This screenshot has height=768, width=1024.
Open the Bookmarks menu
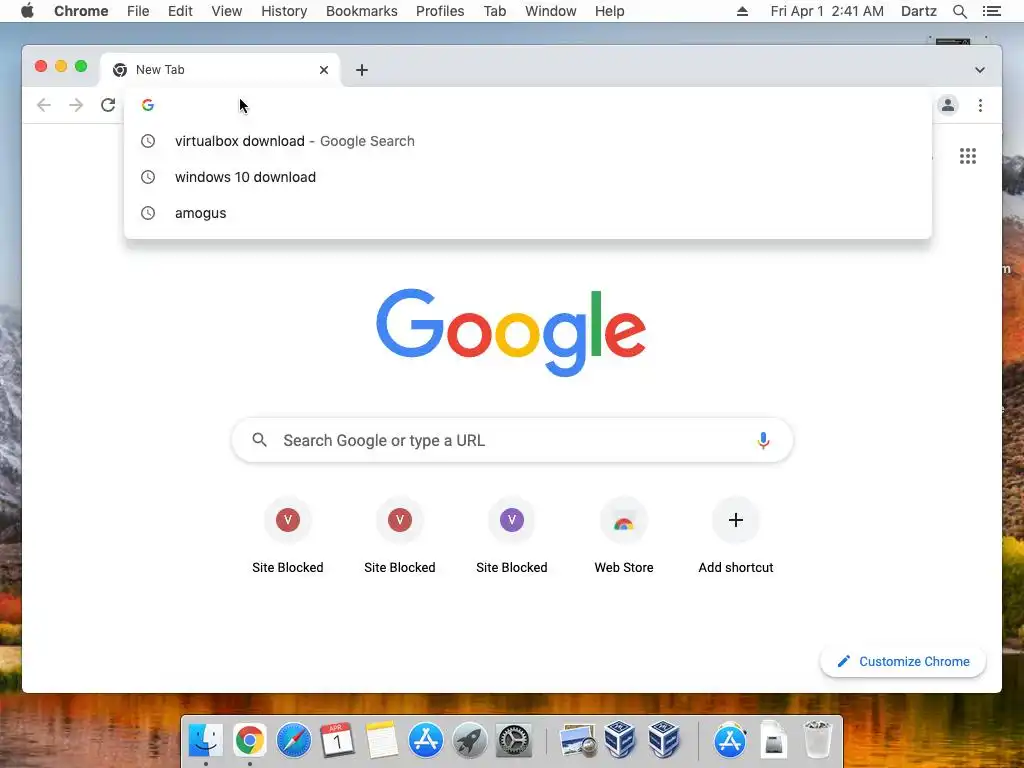pyautogui.click(x=361, y=11)
